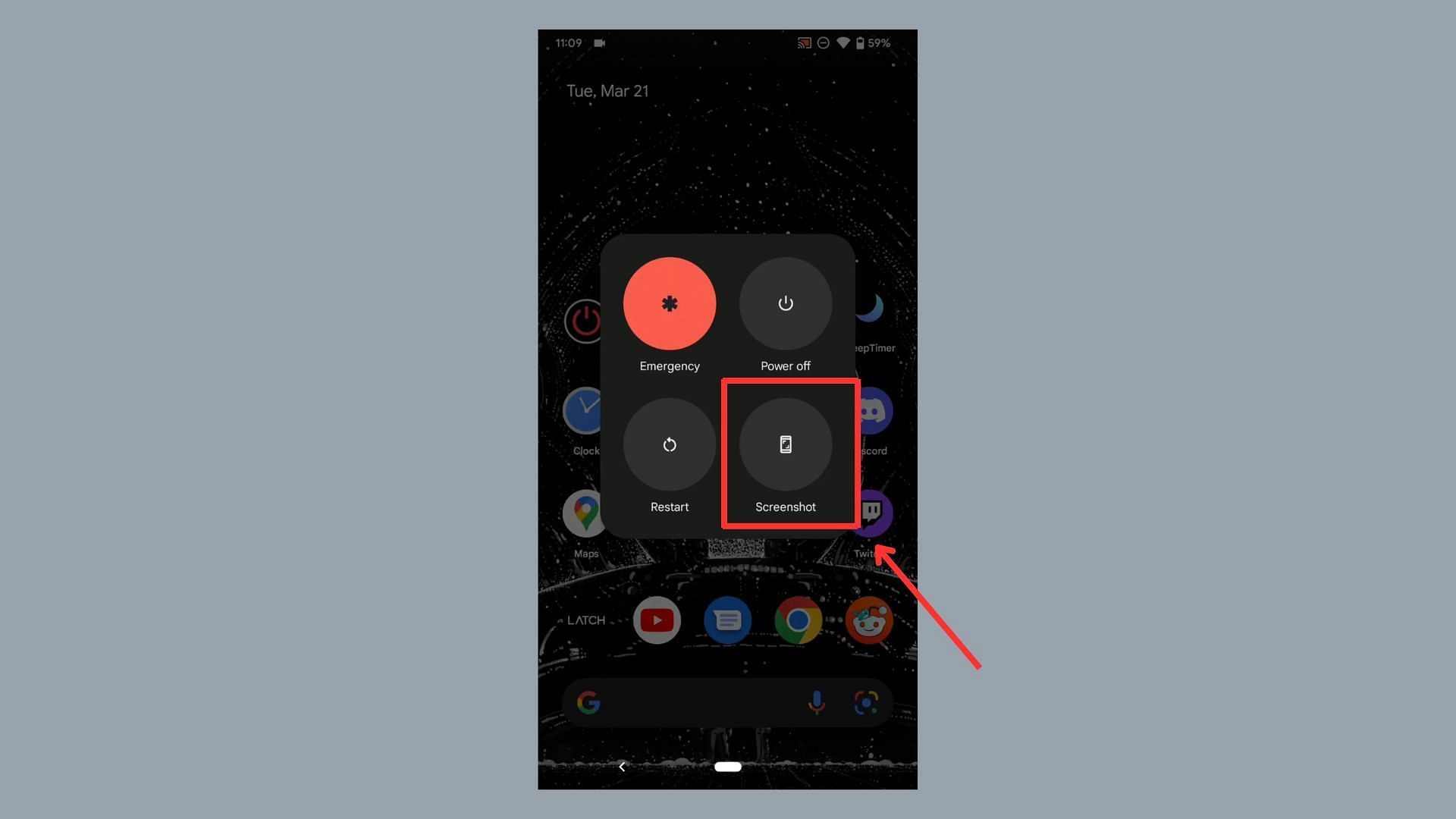Image resolution: width=1456 pixels, height=819 pixels.
Task: Tap the Google Search bar
Action: tap(727, 701)
